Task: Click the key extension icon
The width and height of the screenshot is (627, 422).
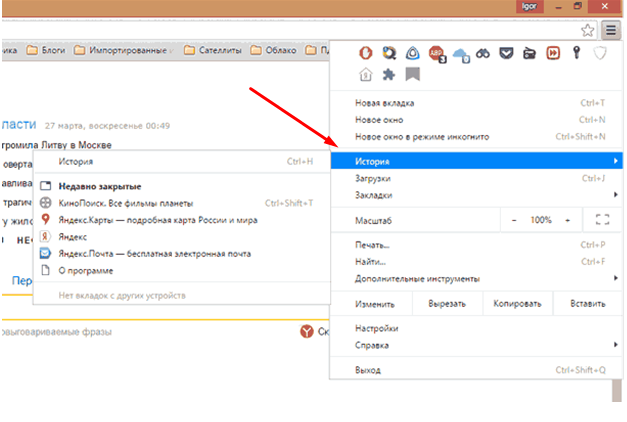Action: [x=577, y=54]
